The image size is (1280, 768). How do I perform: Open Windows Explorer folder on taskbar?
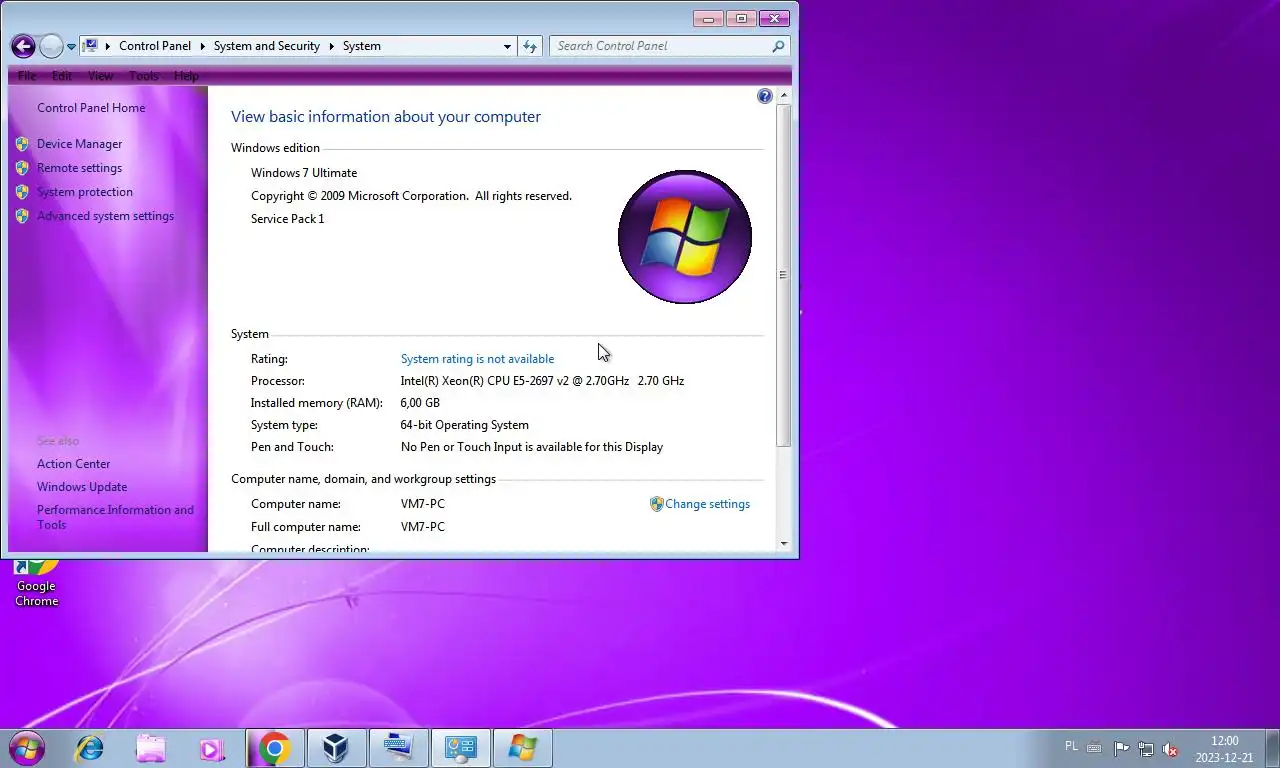tap(151, 748)
